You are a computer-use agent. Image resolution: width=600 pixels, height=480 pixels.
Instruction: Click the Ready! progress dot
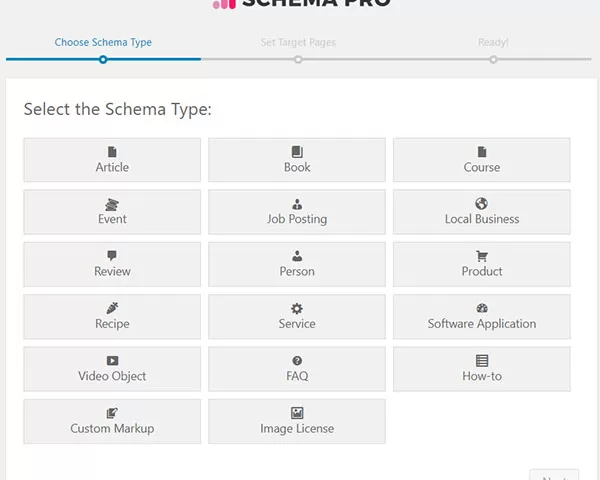[493, 60]
